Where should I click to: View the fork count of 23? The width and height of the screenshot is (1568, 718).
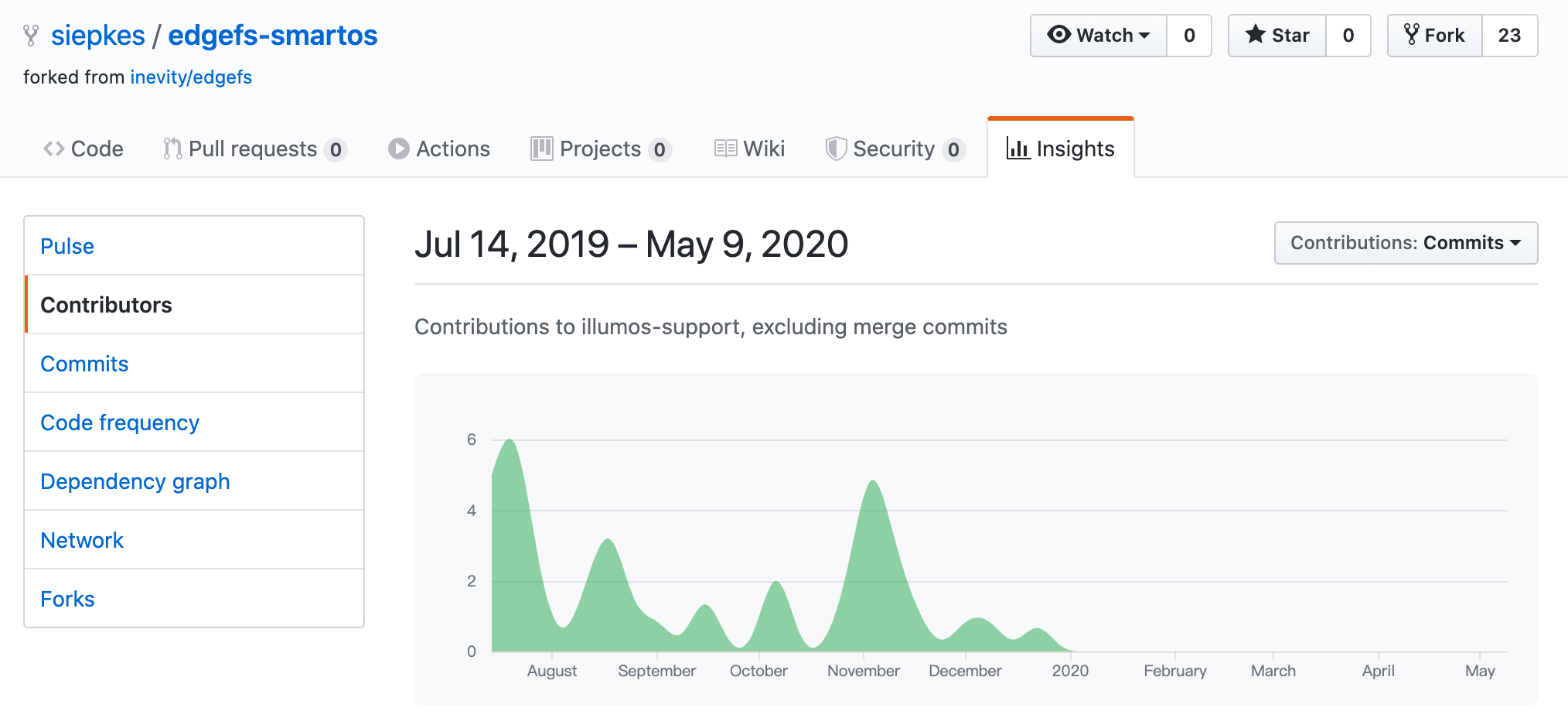tap(1508, 36)
